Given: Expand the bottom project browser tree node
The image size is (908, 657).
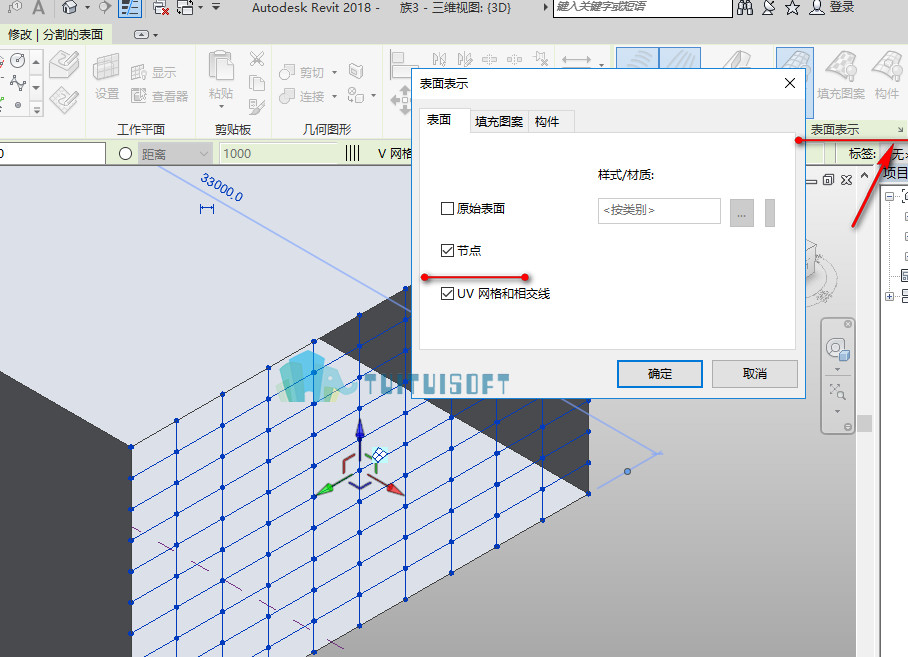Looking at the screenshot, I should pos(889,296).
